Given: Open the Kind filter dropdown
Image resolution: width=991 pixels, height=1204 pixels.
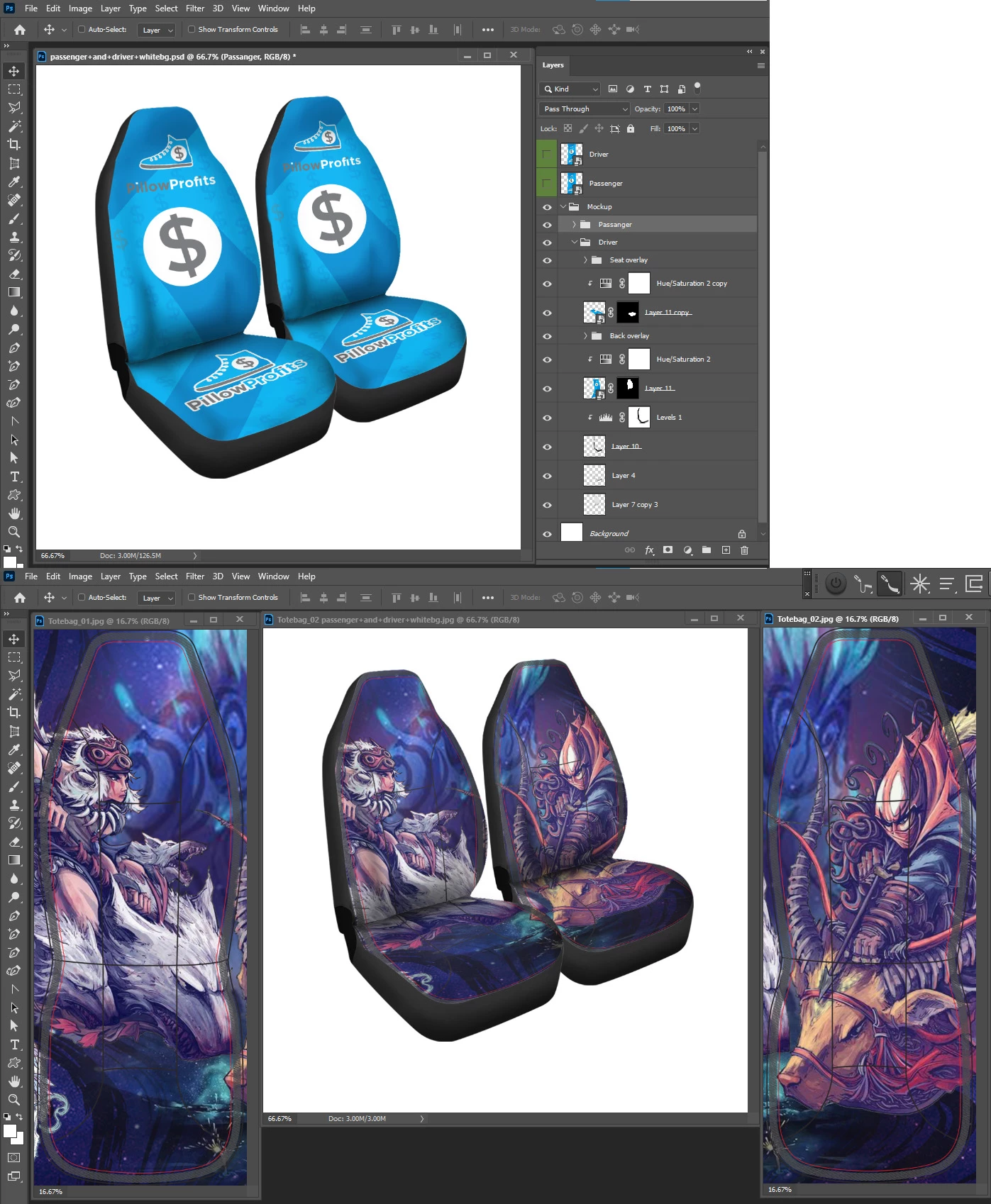Looking at the screenshot, I should pos(570,89).
